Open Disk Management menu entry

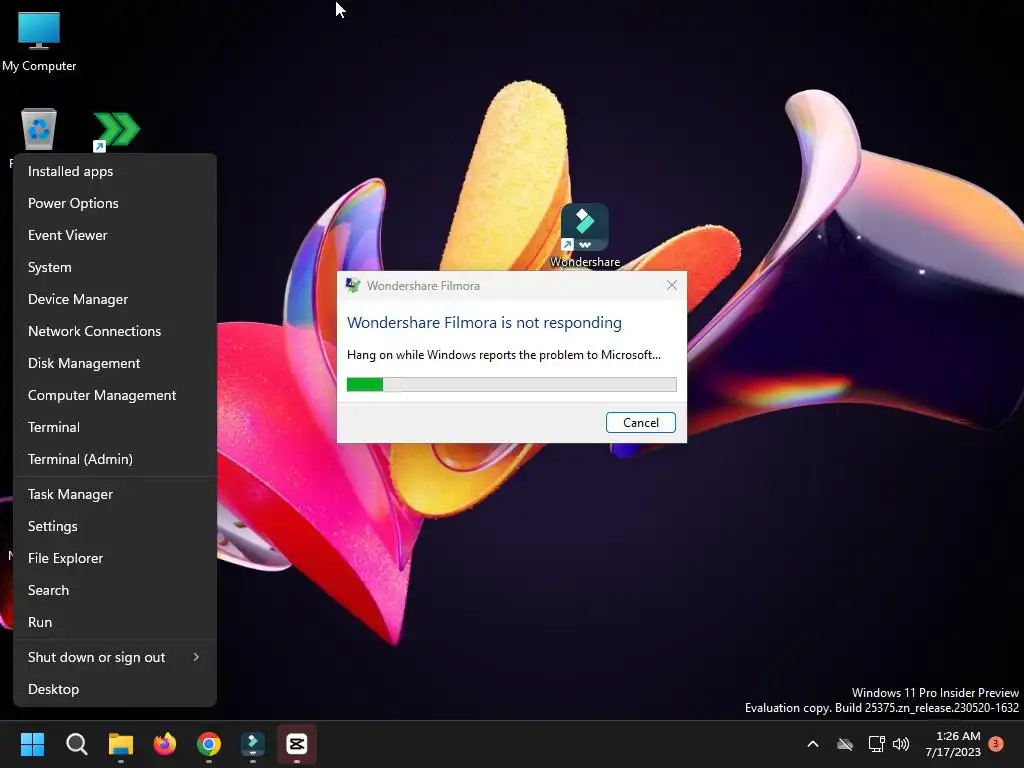[115, 363]
